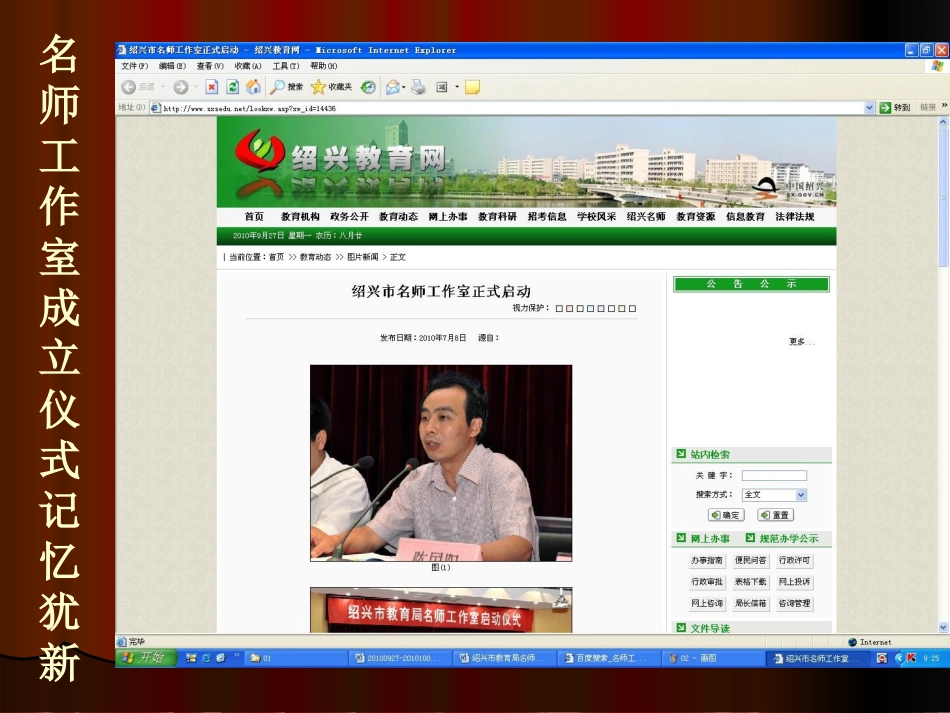
Task: Click the 法律法规 navigation link
Action: pyautogui.click(x=795, y=217)
